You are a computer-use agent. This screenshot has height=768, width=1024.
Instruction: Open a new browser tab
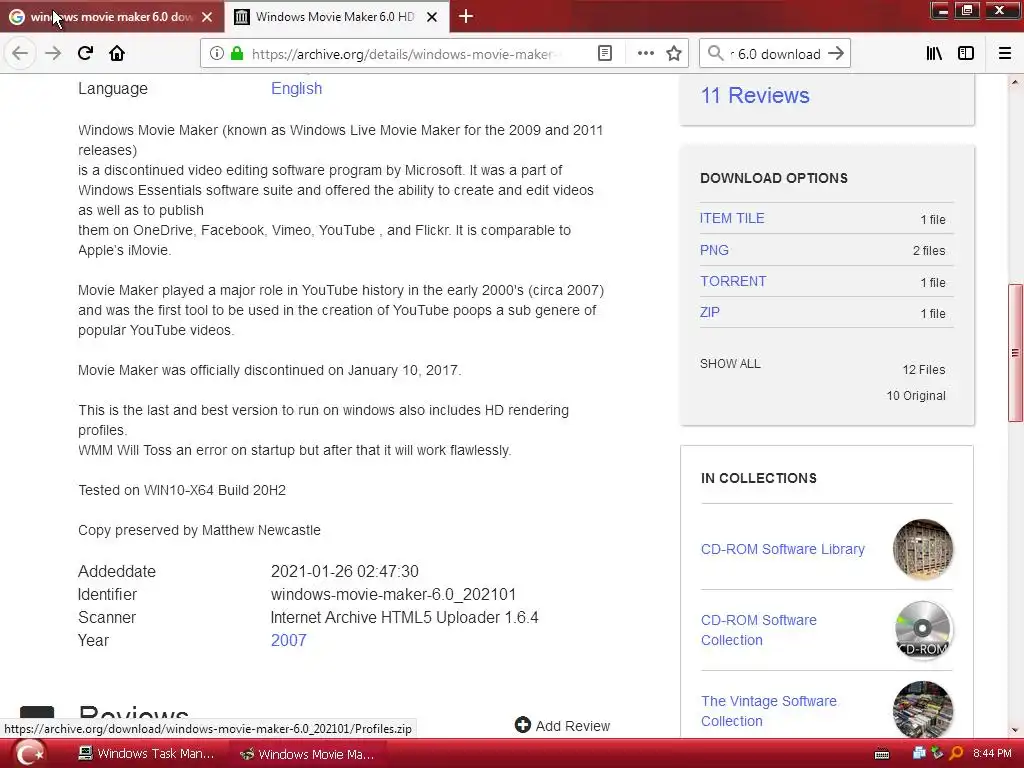coord(466,16)
